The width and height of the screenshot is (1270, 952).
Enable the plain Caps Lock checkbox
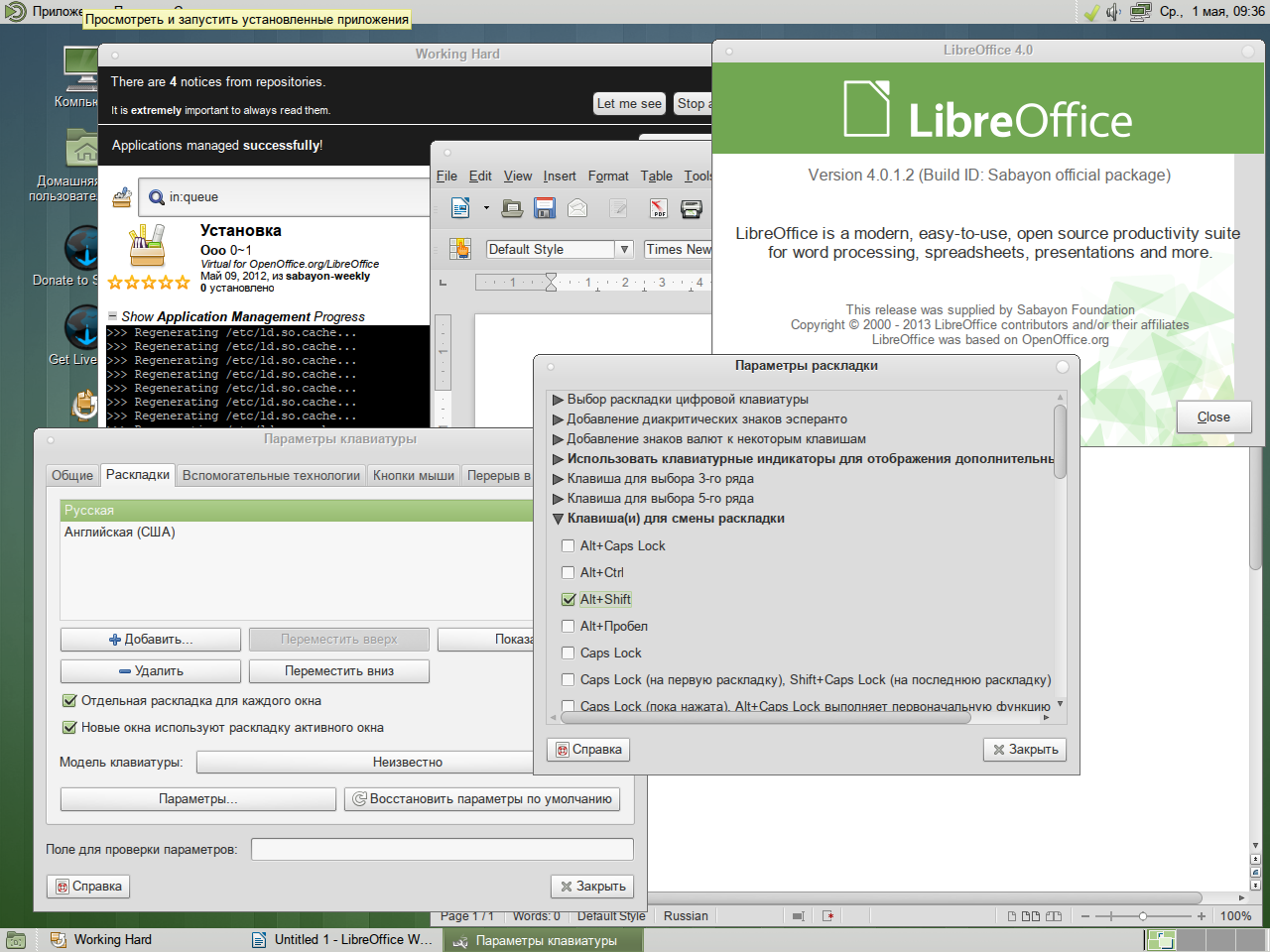click(x=569, y=654)
